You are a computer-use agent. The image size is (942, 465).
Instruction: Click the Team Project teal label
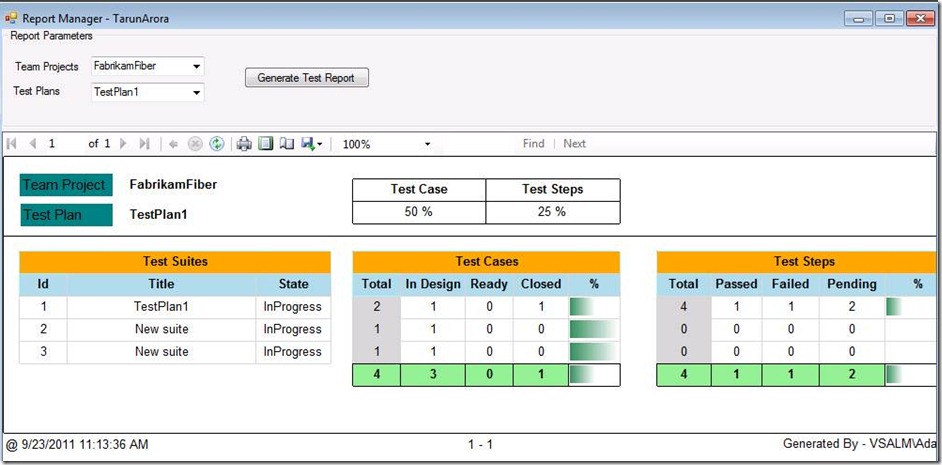(x=66, y=184)
